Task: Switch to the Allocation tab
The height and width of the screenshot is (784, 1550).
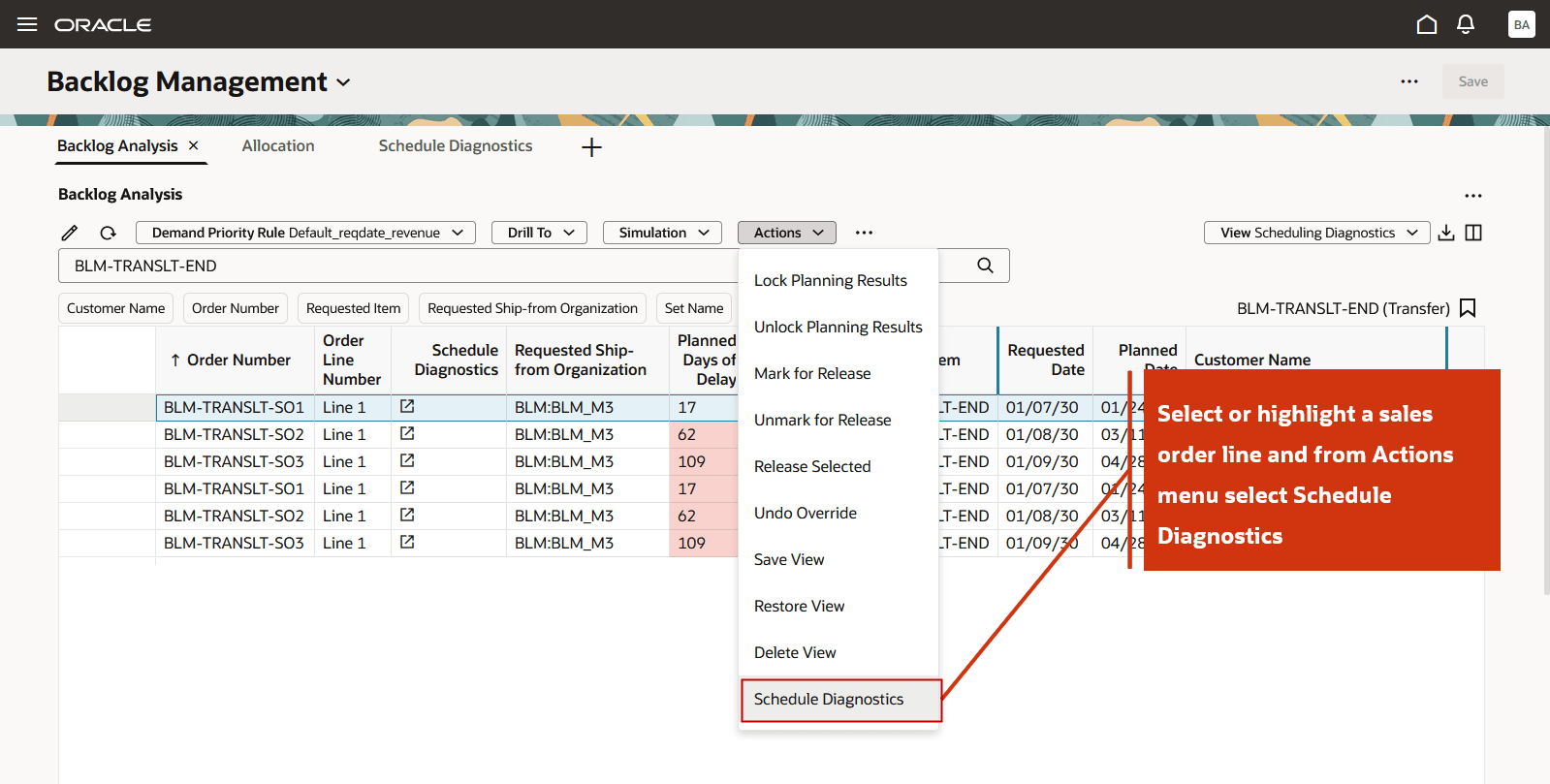Action: point(278,145)
